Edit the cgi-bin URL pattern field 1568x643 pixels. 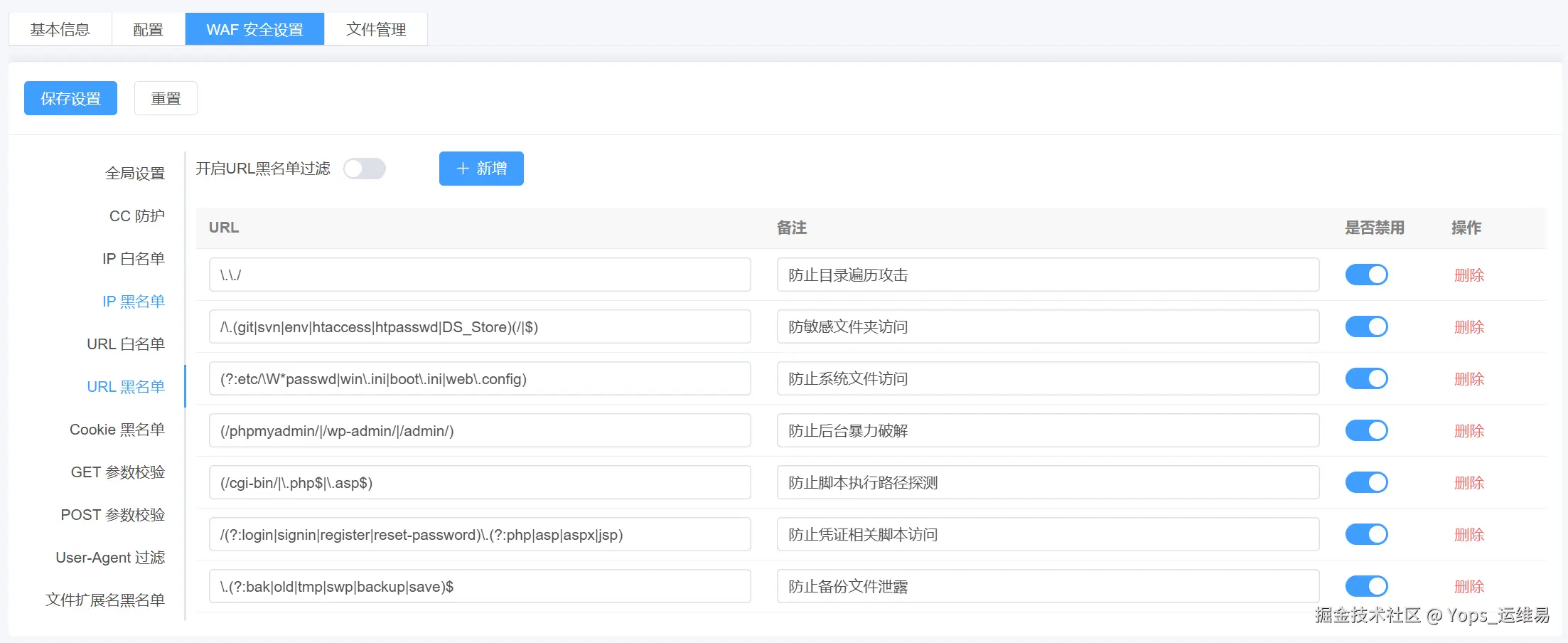click(x=480, y=482)
